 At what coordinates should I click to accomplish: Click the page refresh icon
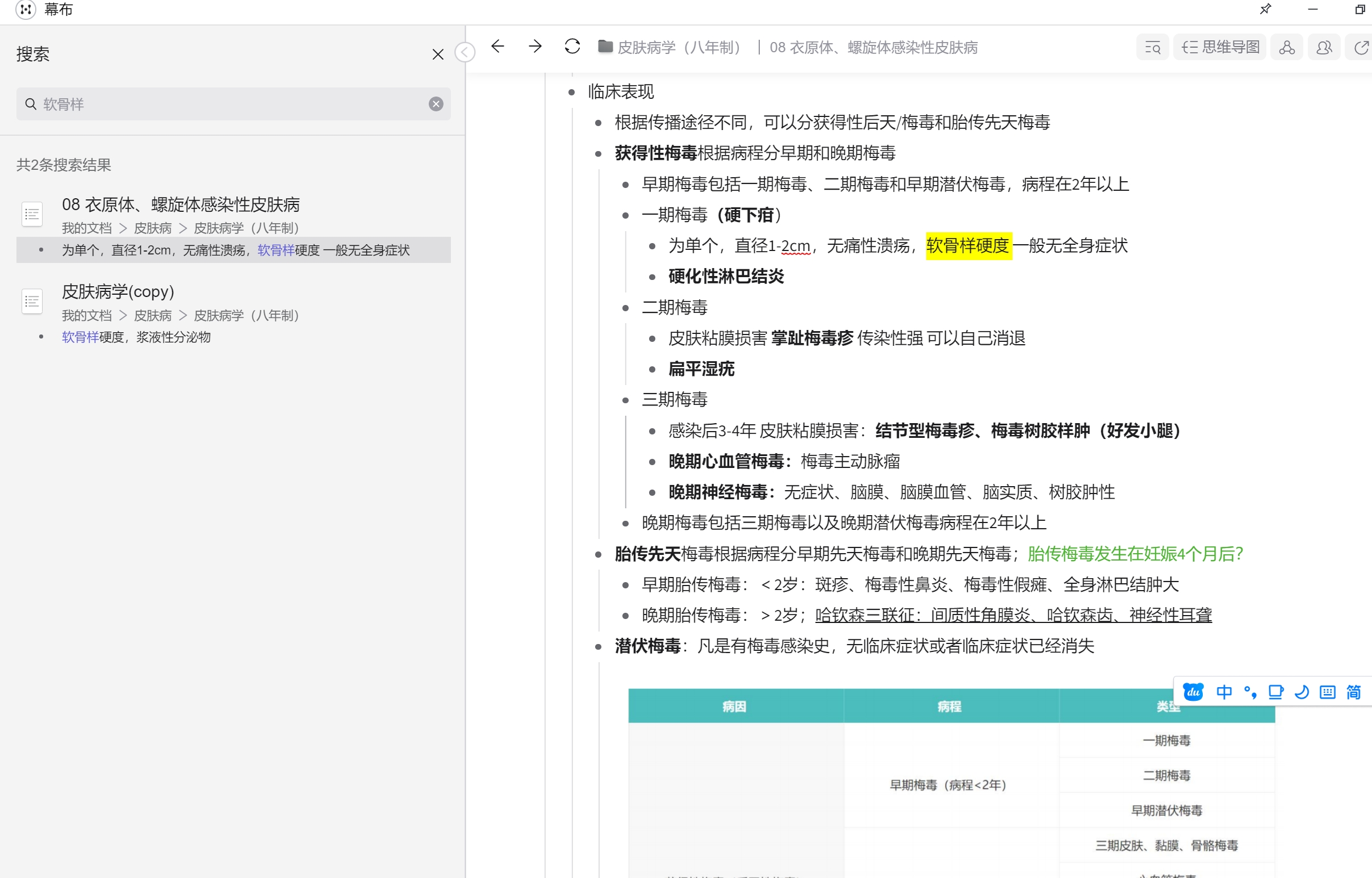572,47
